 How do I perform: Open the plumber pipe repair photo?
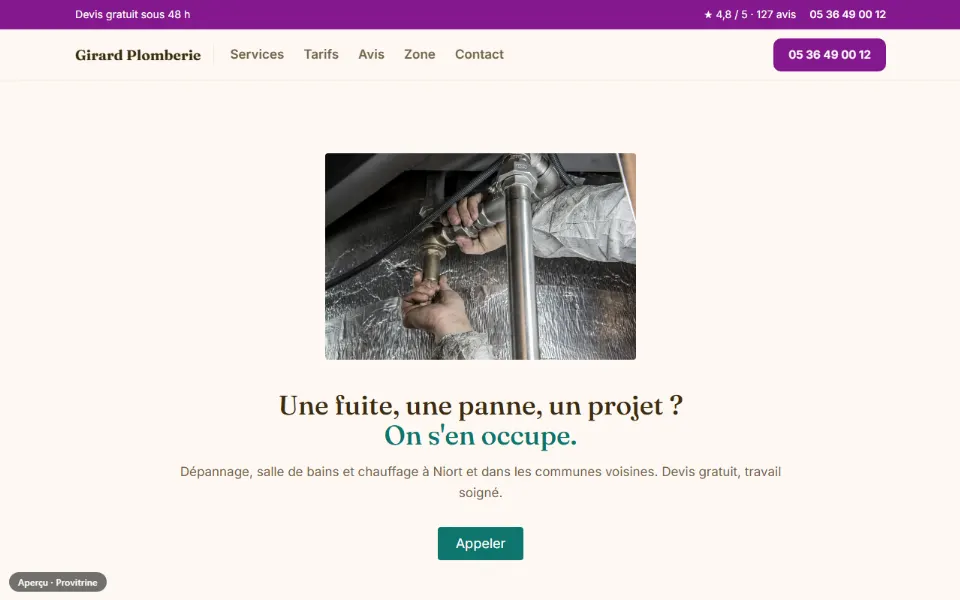[480, 256]
